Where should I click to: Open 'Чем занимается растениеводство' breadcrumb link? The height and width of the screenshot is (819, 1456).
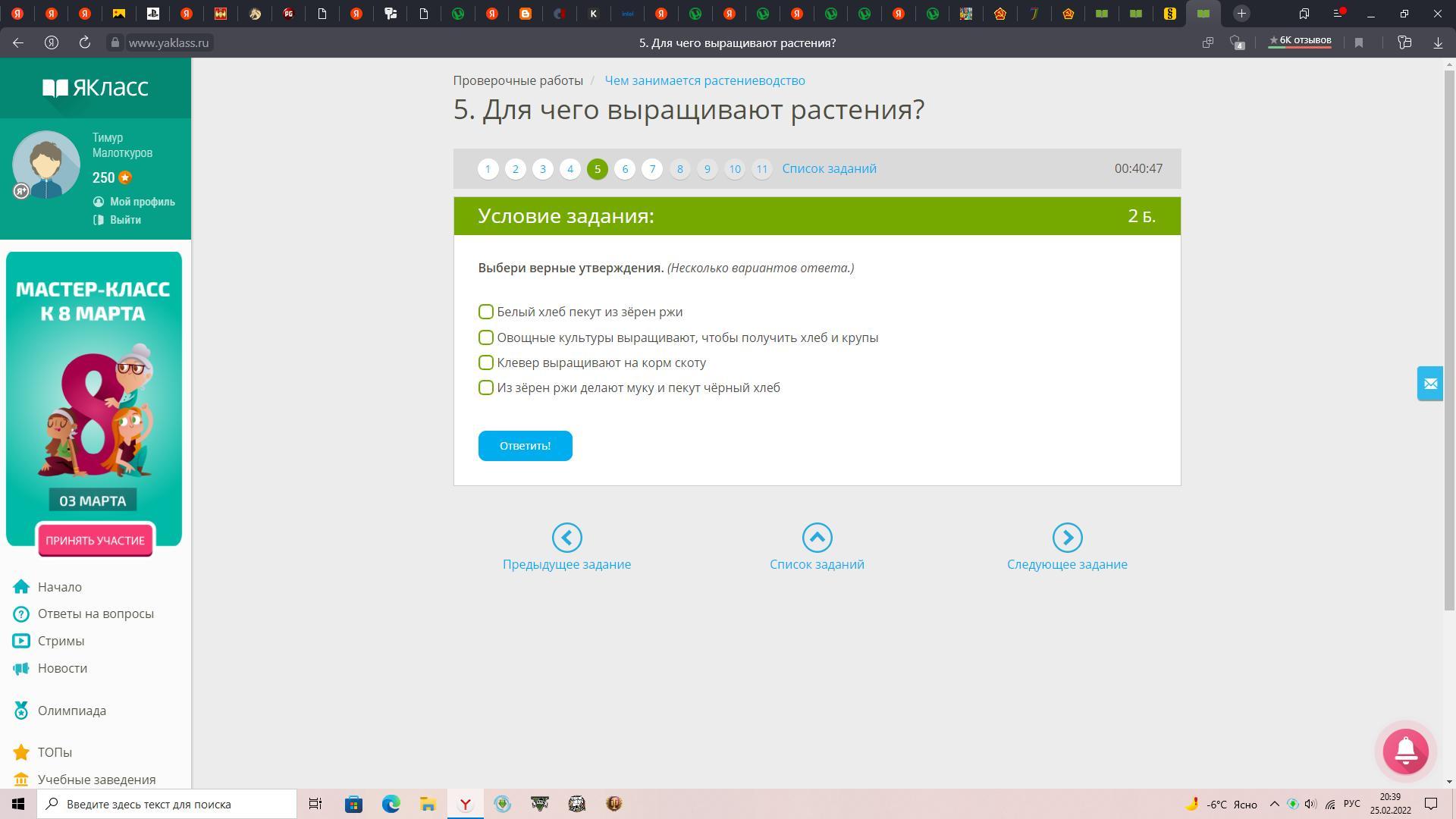[x=704, y=80]
